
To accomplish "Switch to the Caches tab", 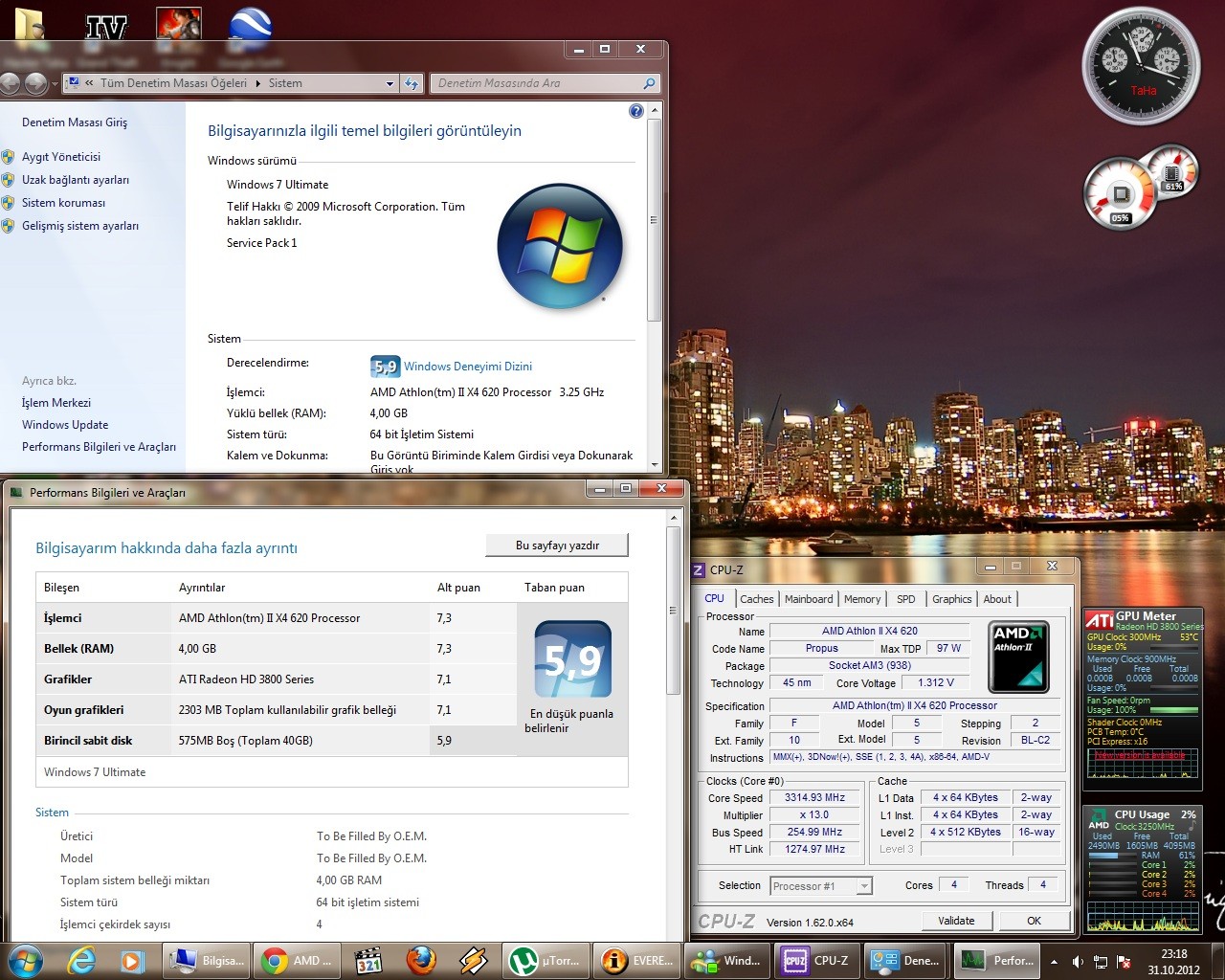I will click(757, 599).
